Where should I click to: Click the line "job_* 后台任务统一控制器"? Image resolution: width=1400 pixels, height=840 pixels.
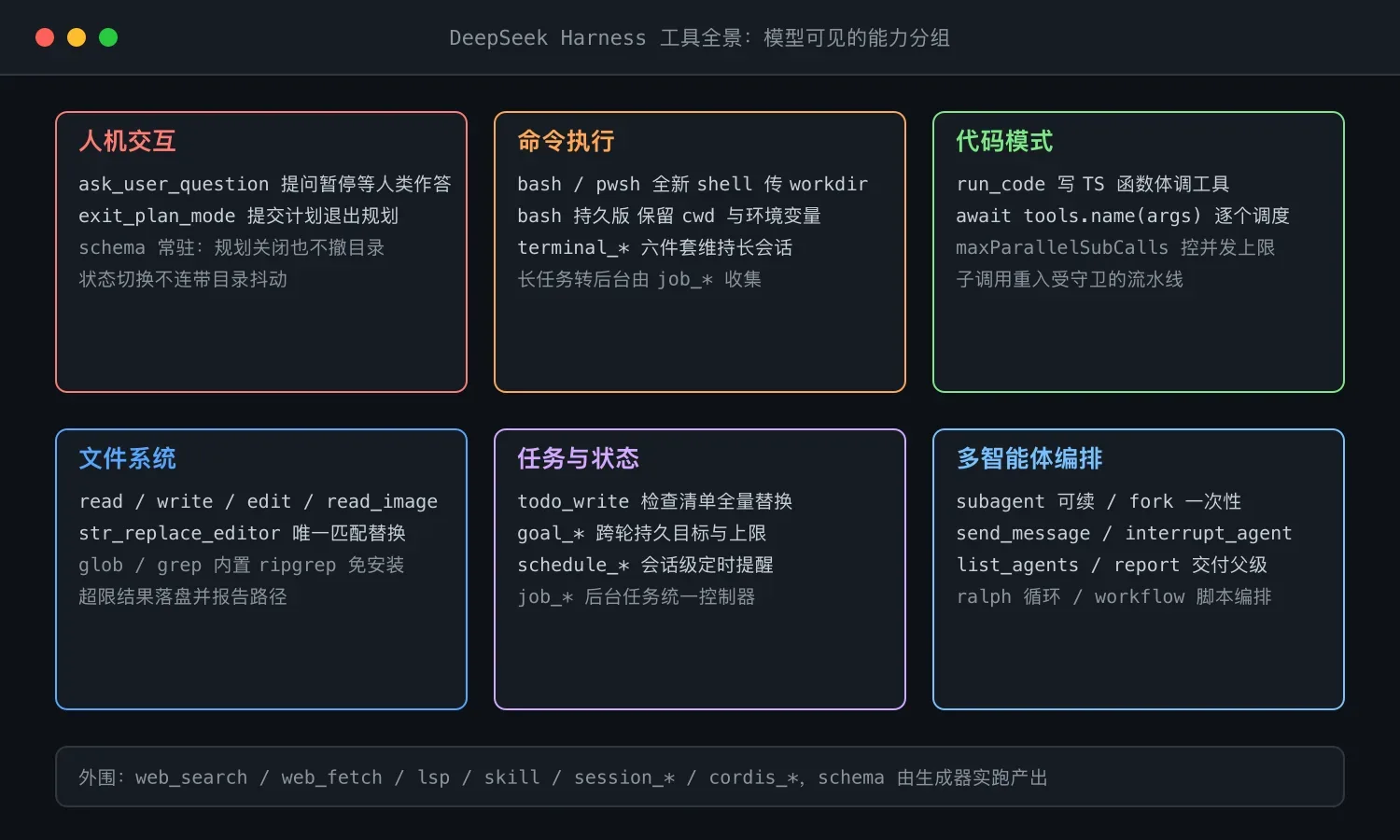click(x=637, y=596)
